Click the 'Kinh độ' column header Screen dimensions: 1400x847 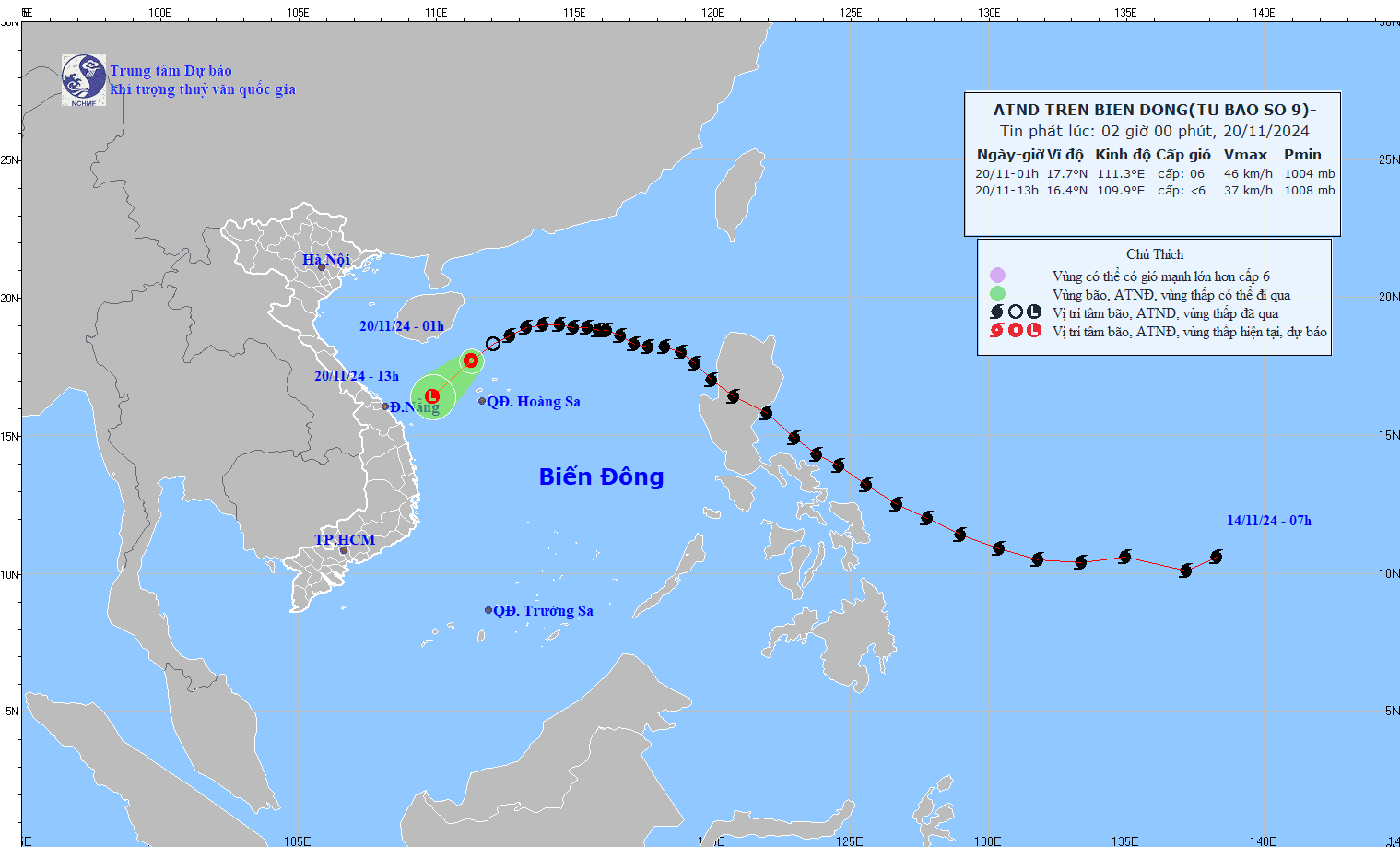[x=1123, y=155]
